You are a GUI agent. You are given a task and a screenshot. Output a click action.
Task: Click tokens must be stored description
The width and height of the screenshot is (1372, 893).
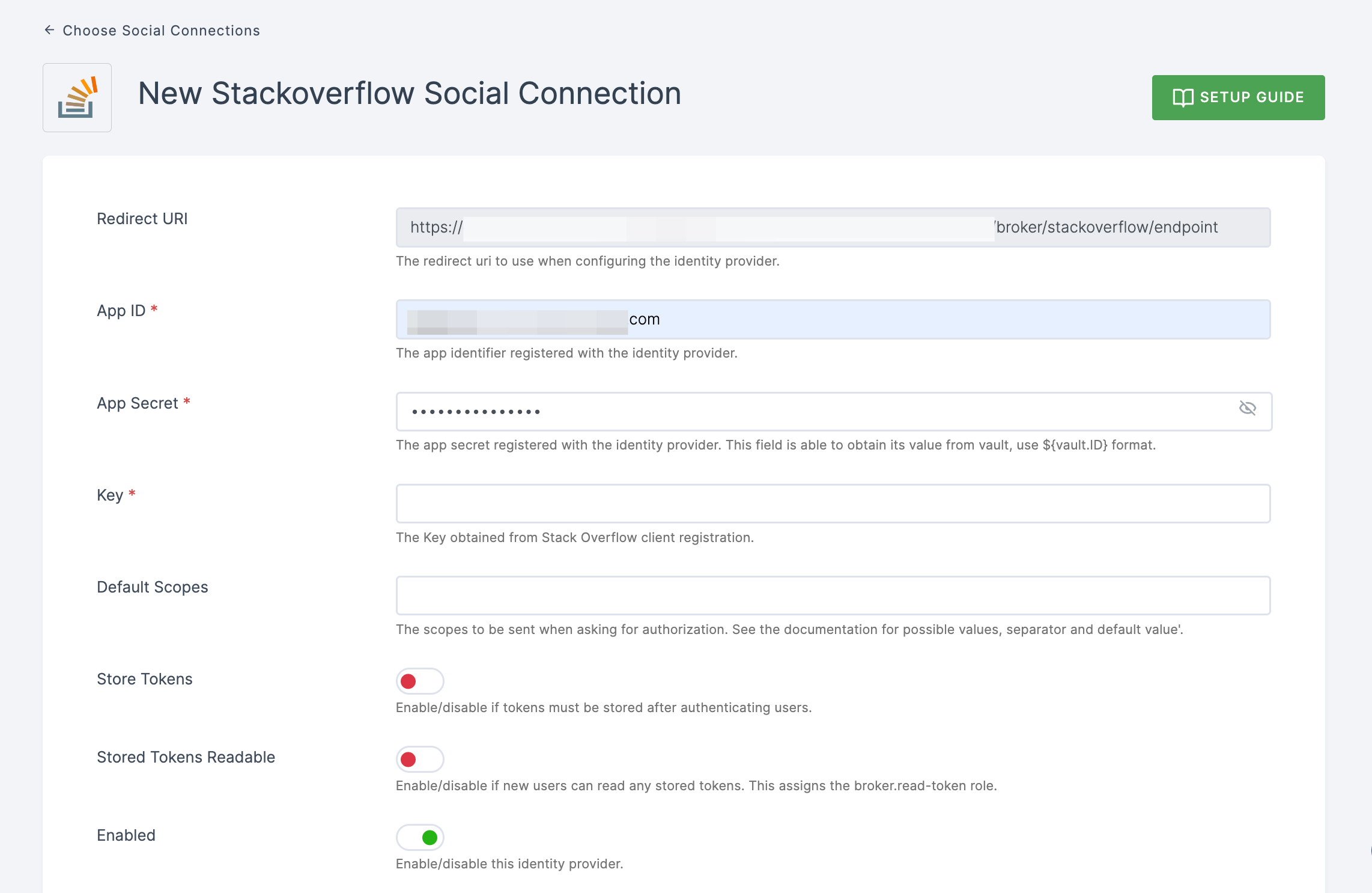(x=604, y=707)
